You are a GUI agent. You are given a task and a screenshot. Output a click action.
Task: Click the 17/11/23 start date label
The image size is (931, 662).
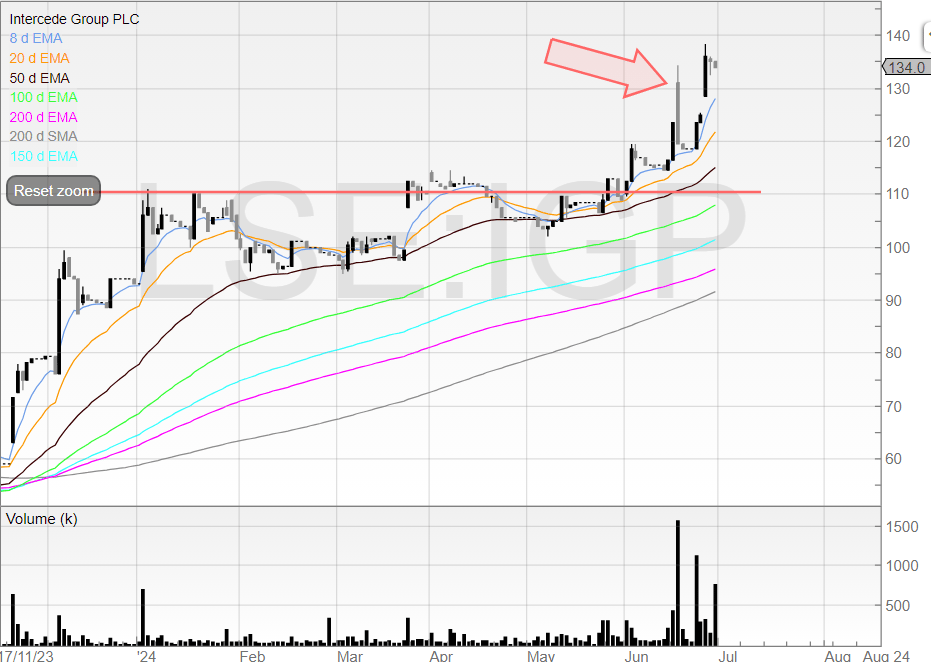(27, 655)
